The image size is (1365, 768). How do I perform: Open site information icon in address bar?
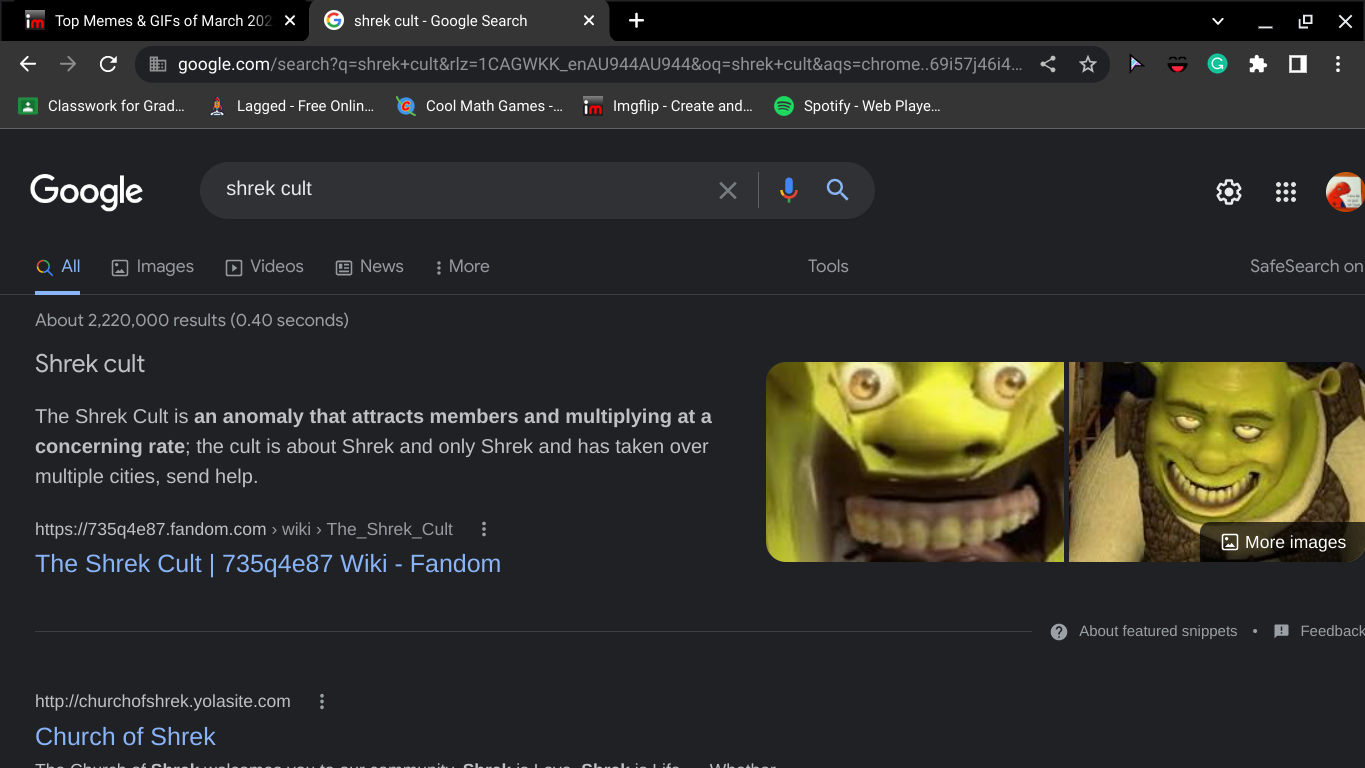(x=157, y=64)
